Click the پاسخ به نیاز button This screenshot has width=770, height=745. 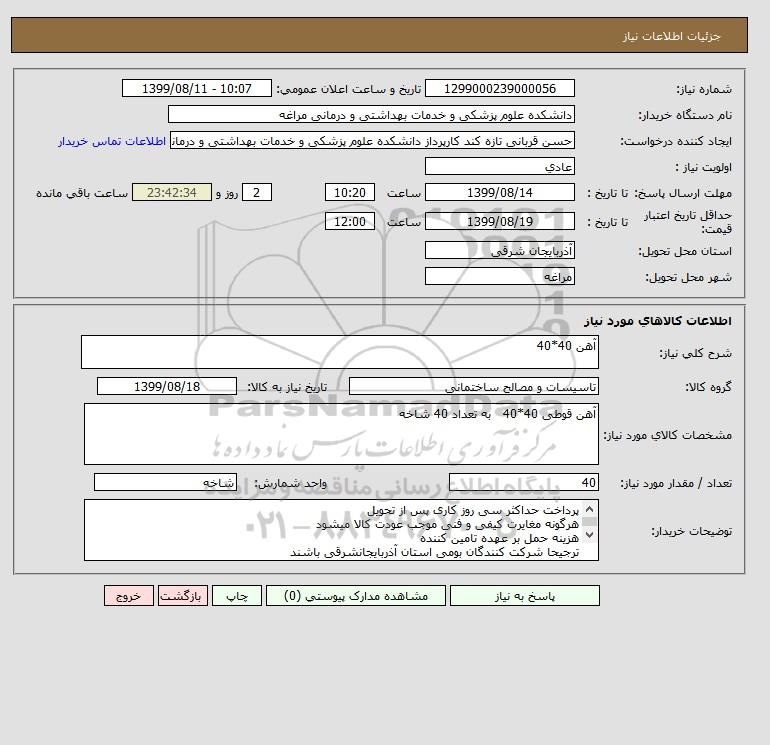point(524,596)
